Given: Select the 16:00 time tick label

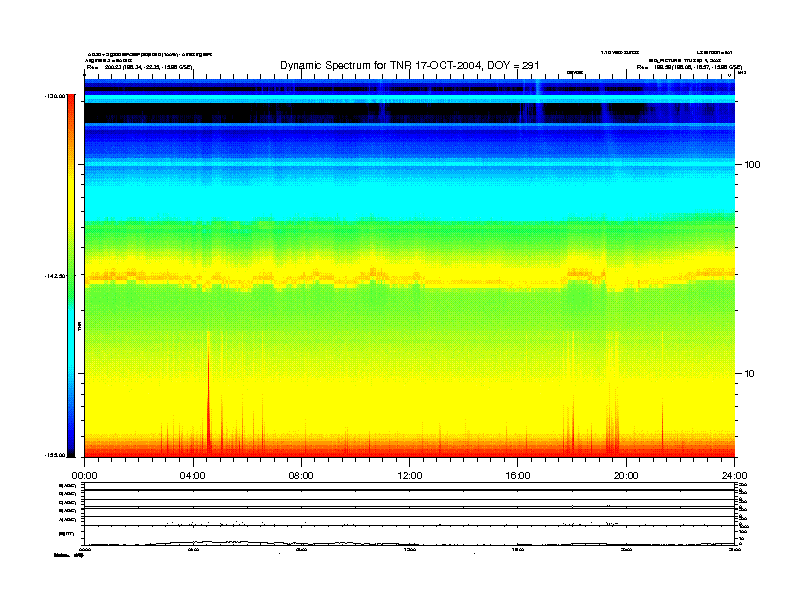Looking at the screenshot, I should [518, 476].
